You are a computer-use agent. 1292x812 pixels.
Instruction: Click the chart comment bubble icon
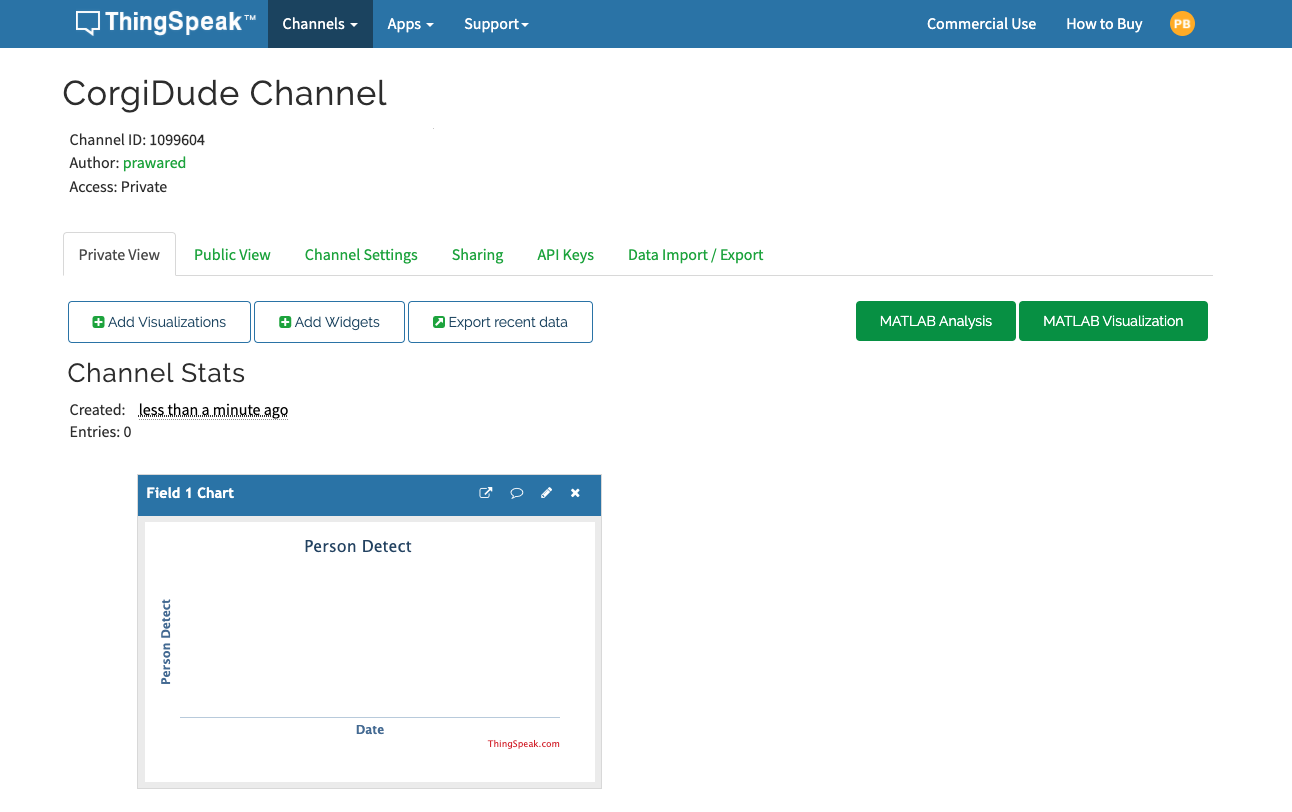pos(516,493)
